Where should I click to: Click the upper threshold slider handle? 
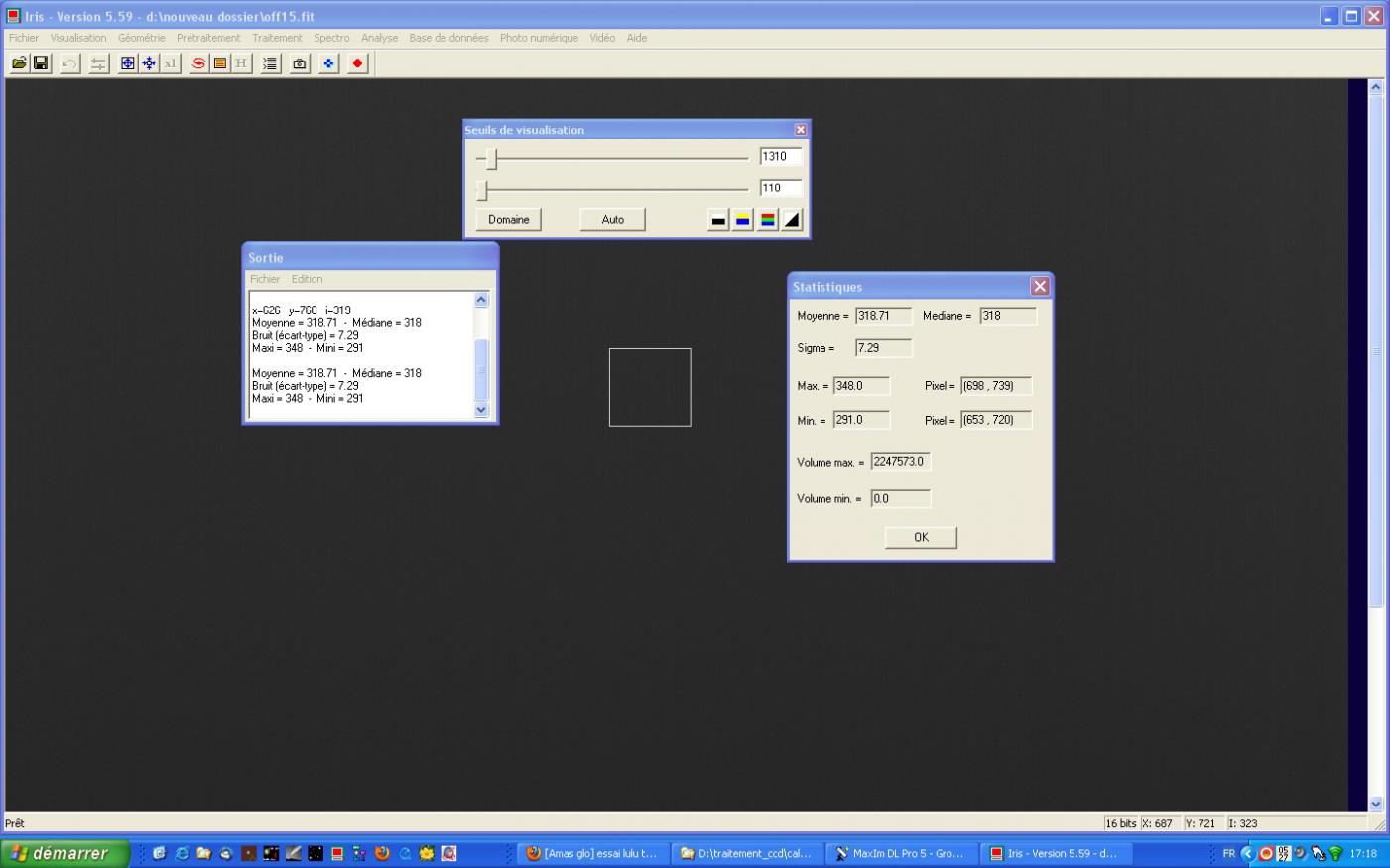tap(491, 158)
